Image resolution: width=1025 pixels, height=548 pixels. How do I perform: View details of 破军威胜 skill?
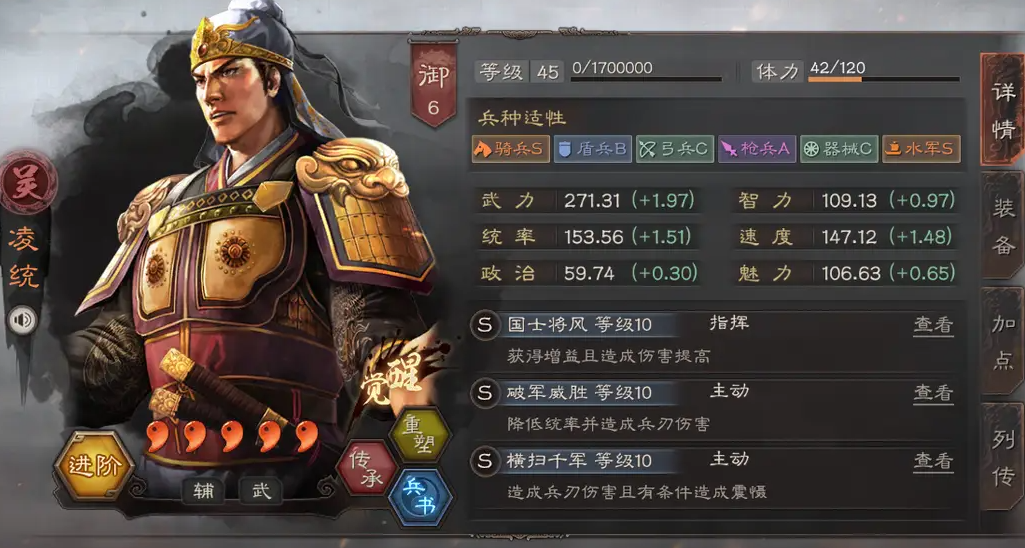click(933, 392)
